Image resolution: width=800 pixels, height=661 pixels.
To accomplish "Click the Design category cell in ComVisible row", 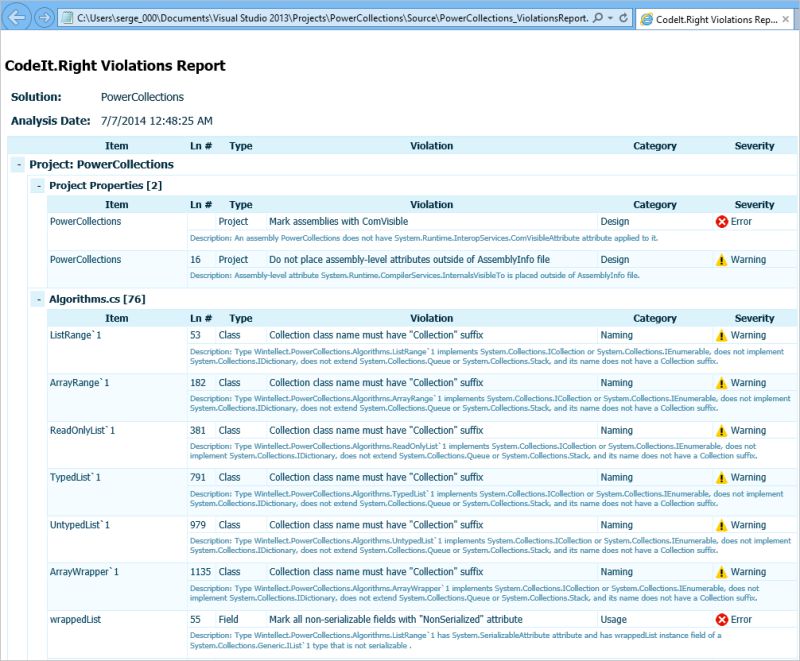I will (x=615, y=221).
